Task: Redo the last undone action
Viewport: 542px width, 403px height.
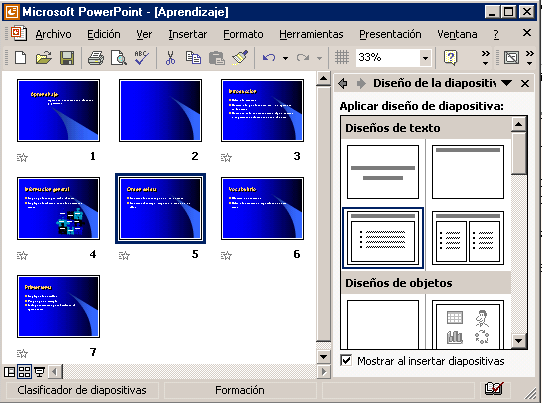Action: [x=303, y=57]
